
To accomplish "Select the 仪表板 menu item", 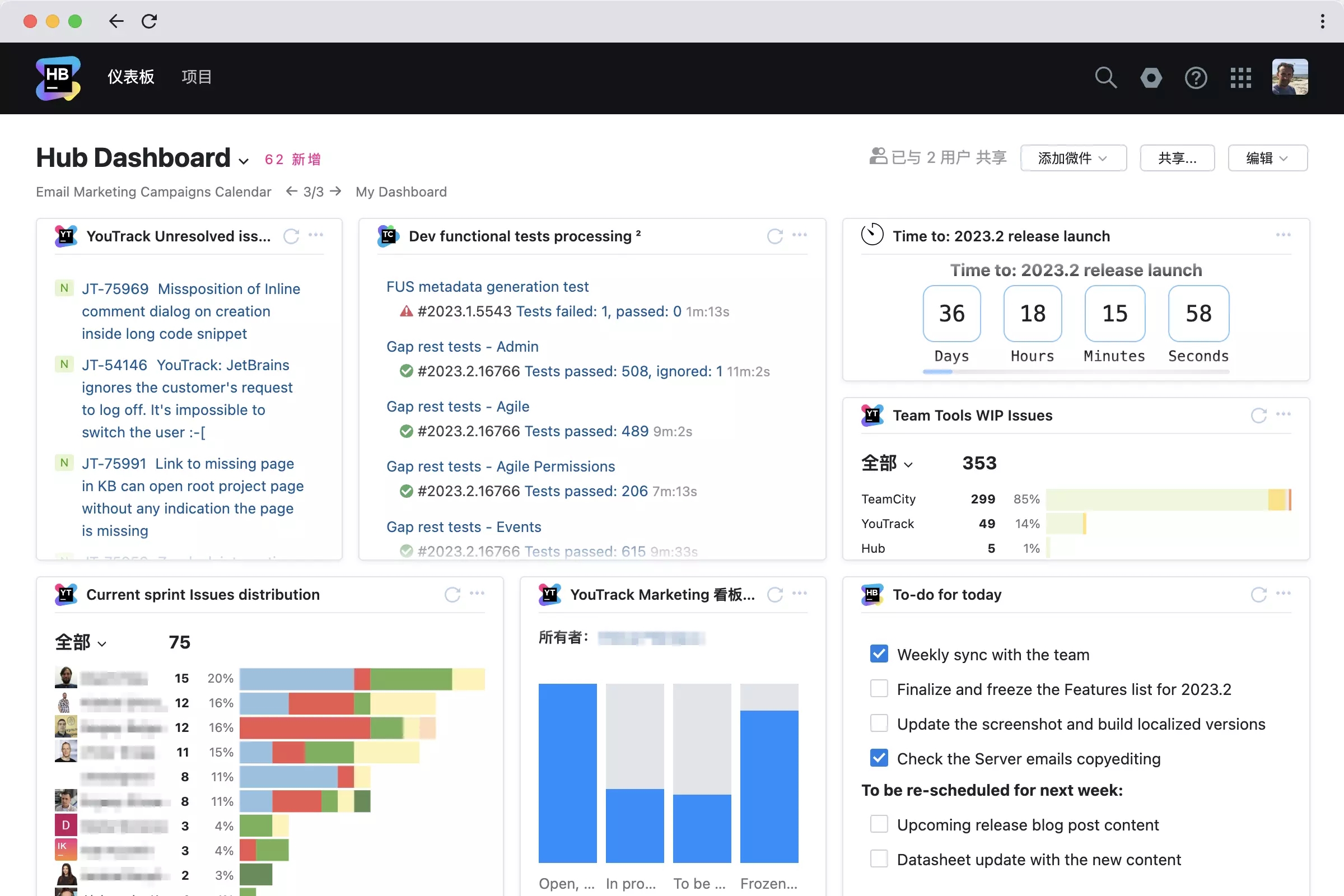I will coord(130,77).
